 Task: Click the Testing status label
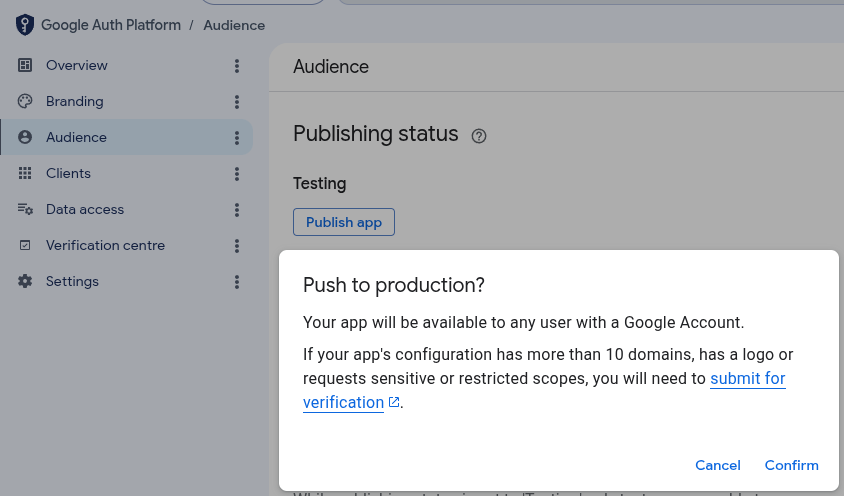320,184
